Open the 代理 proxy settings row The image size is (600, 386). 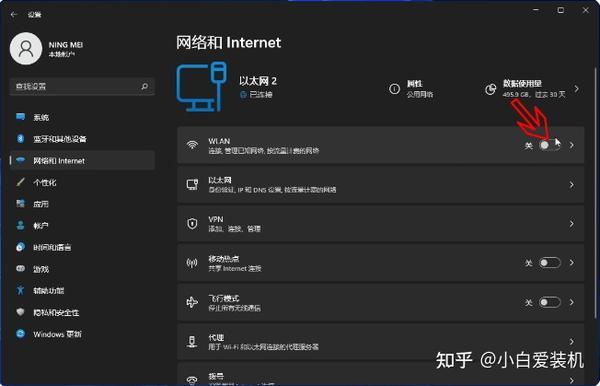pos(381,342)
